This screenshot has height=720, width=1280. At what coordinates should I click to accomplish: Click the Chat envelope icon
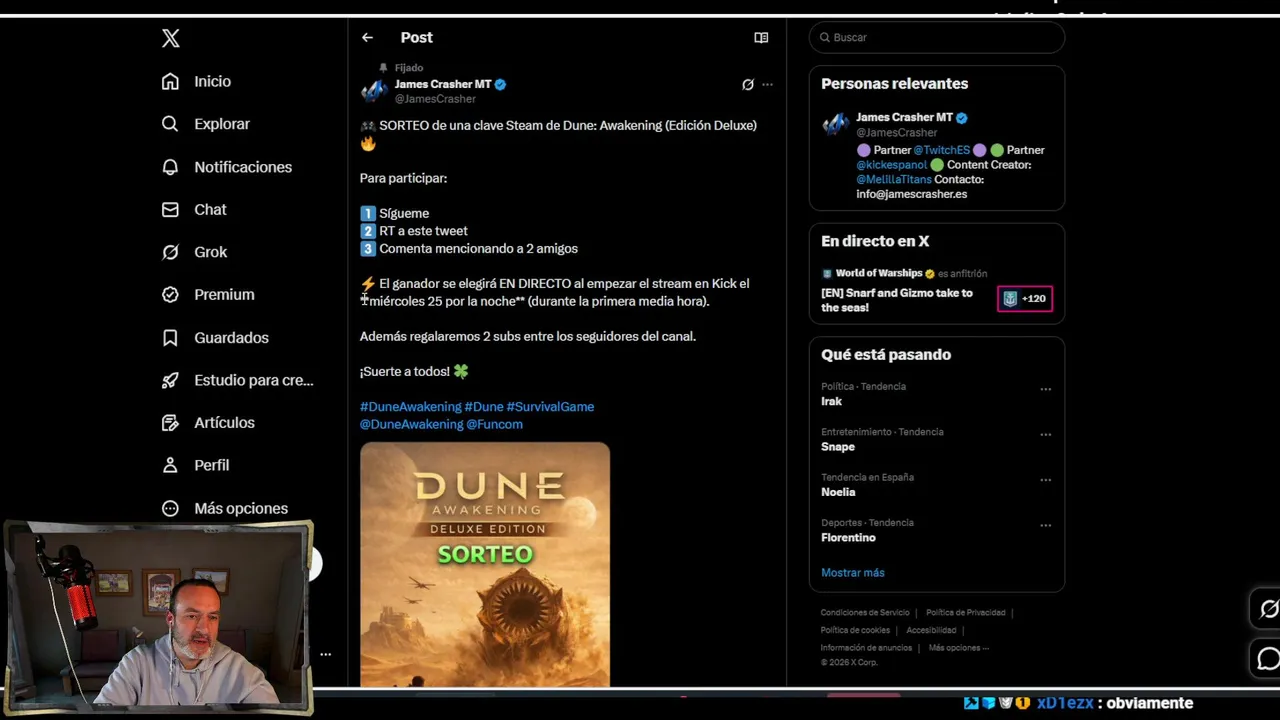[170, 209]
